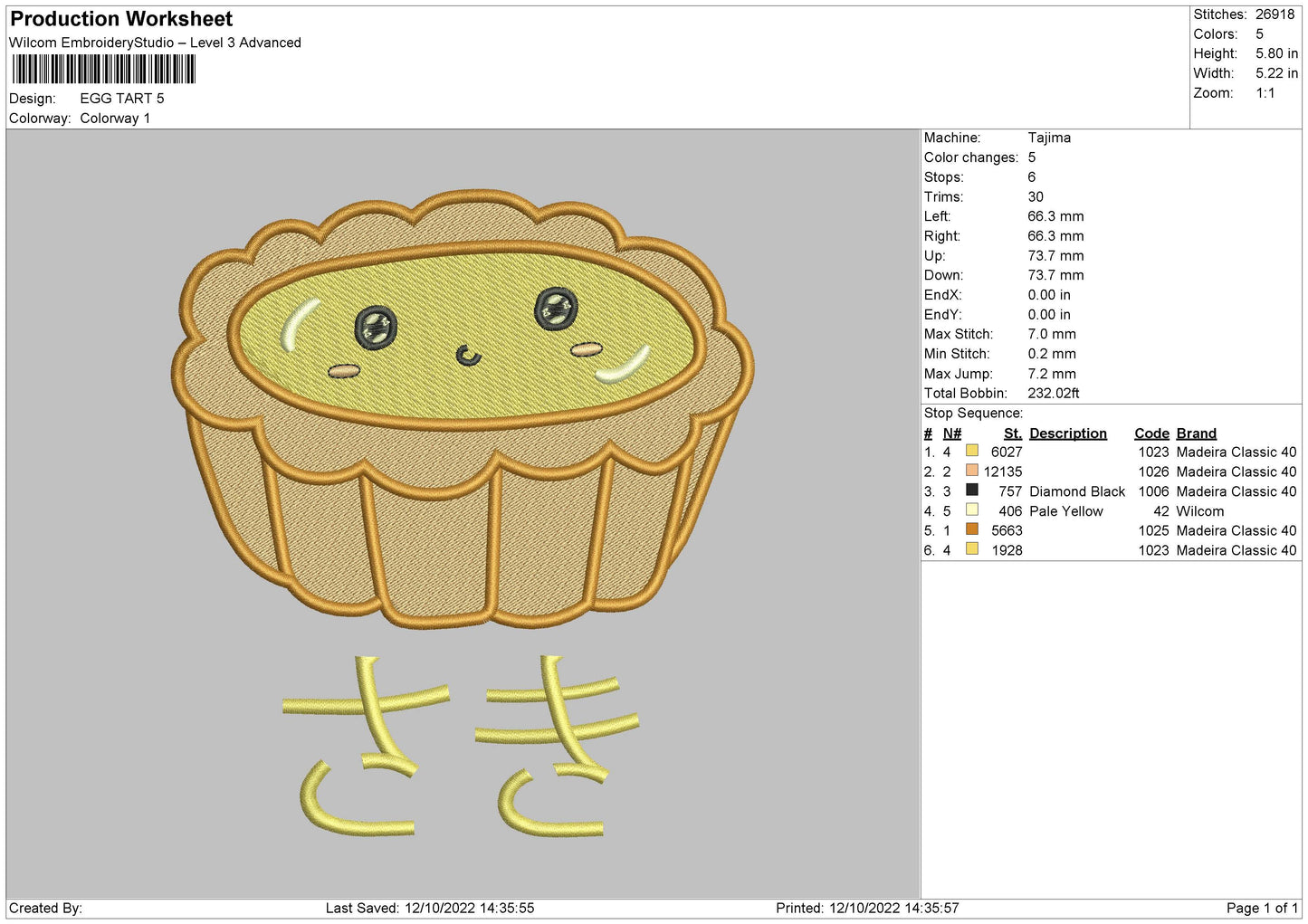Click 'Diamond Black' description in stop 3
1308x924 pixels.
(1077, 492)
